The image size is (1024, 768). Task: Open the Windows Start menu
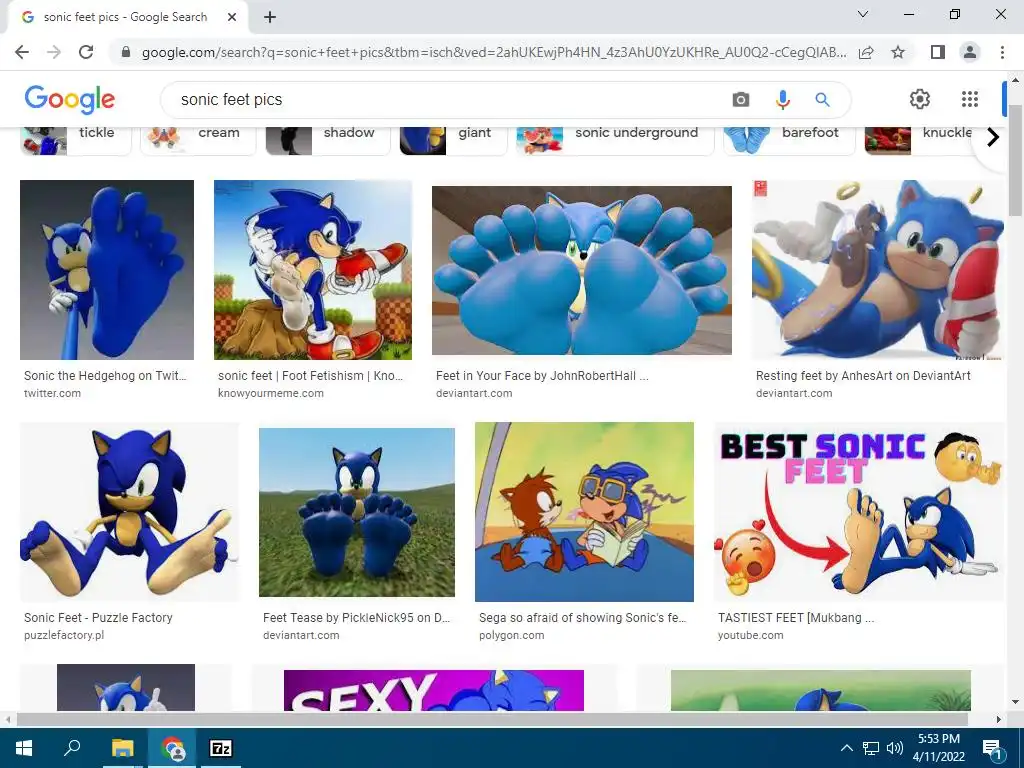click(24, 748)
